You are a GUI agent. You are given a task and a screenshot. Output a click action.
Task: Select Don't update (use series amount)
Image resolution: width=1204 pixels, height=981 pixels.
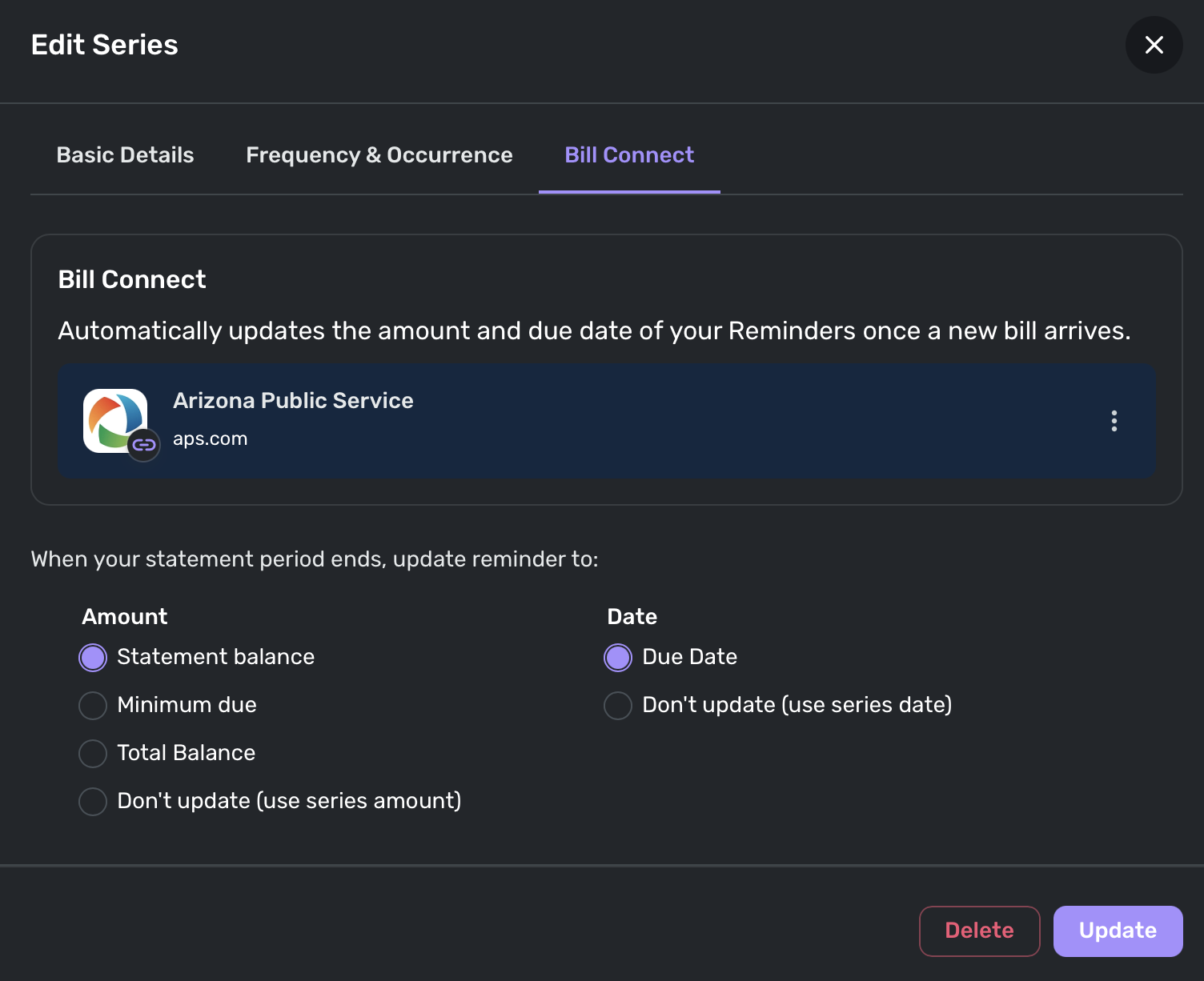point(93,802)
